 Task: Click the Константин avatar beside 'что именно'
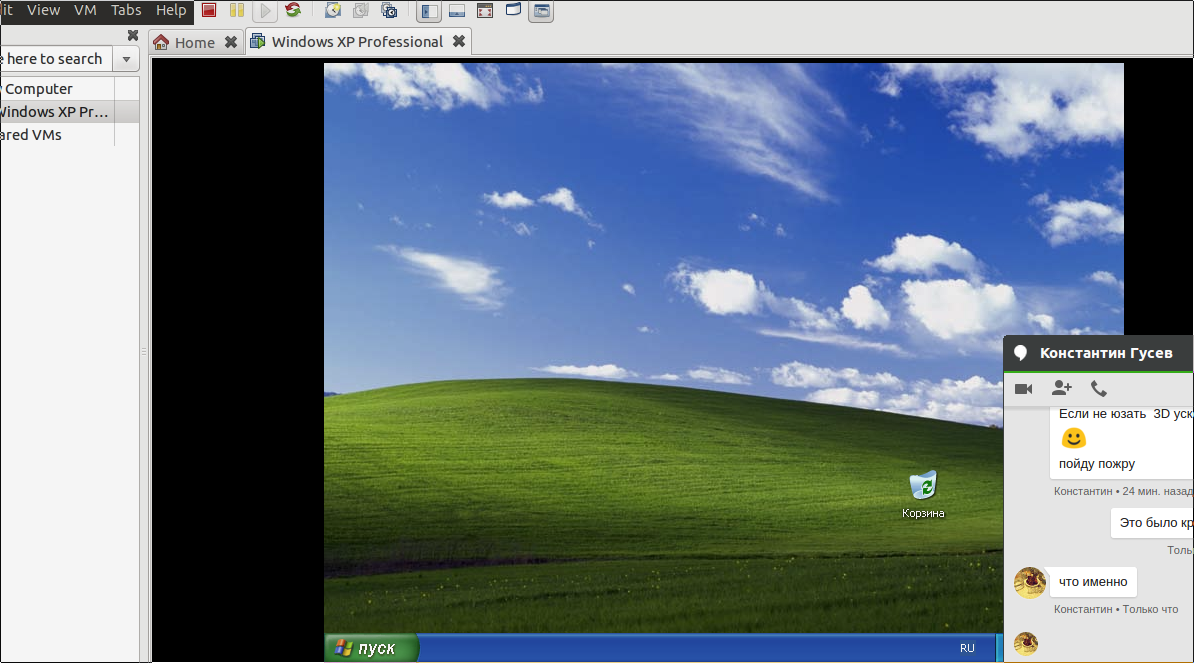(x=1030, y=582)
